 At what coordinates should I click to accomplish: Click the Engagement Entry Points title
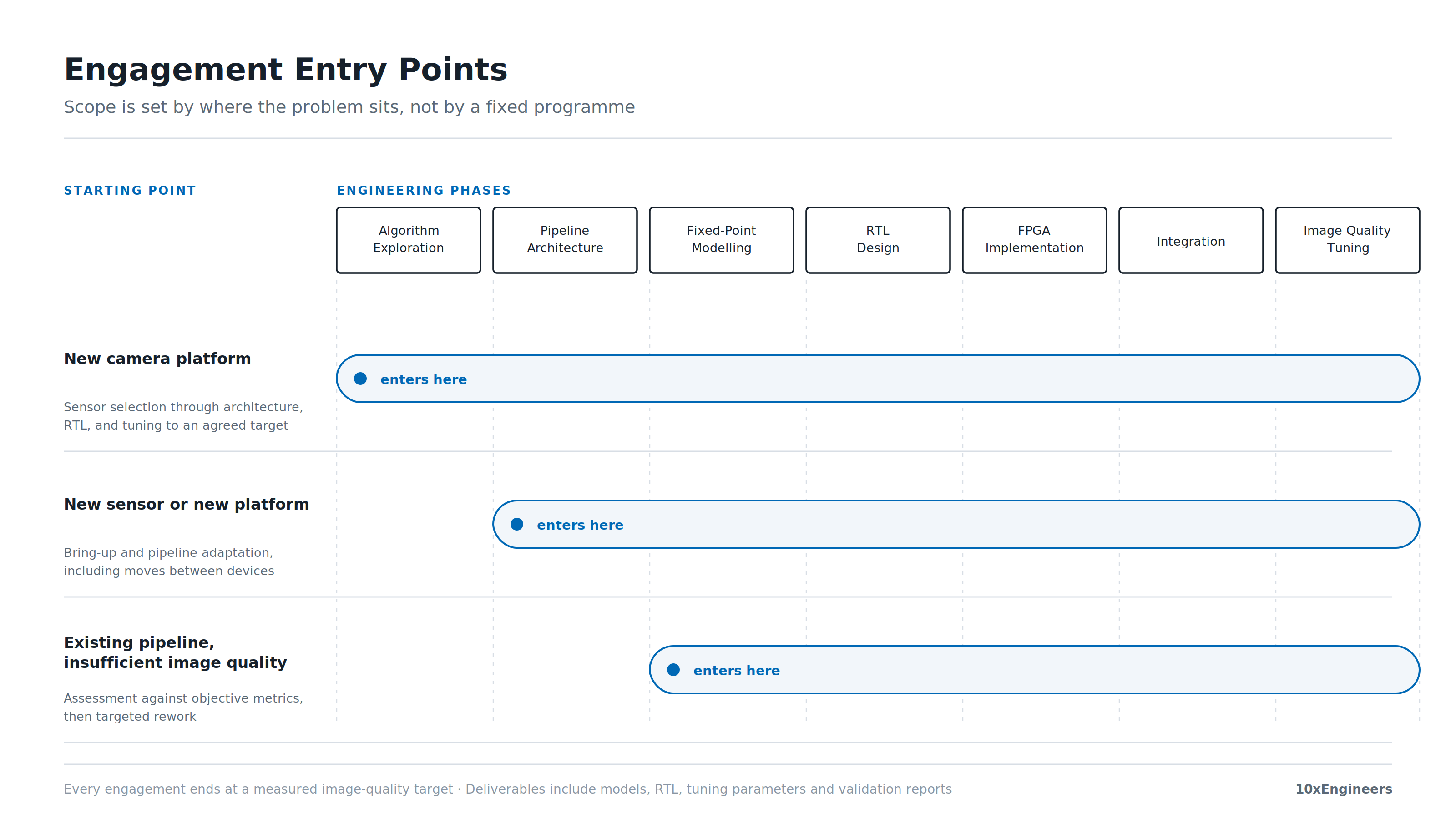click(285, 70)
